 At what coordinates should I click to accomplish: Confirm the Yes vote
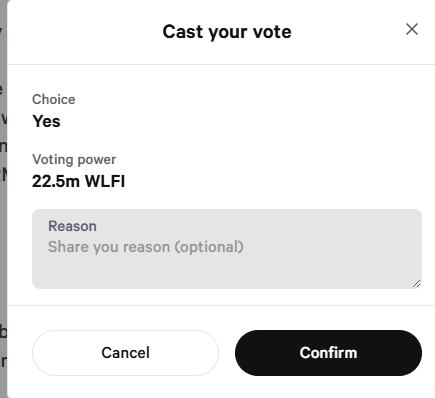328,353
